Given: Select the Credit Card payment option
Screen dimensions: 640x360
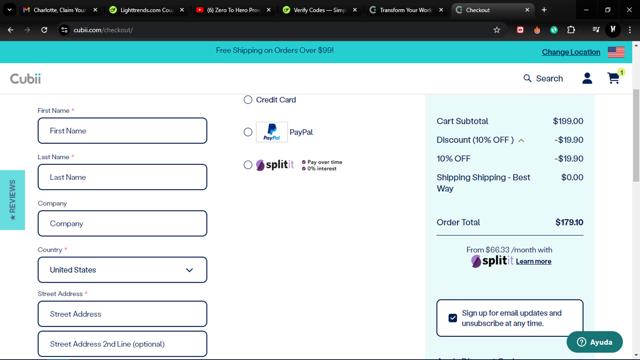Looking at the screenshot, I should click(x=248, y=100).
